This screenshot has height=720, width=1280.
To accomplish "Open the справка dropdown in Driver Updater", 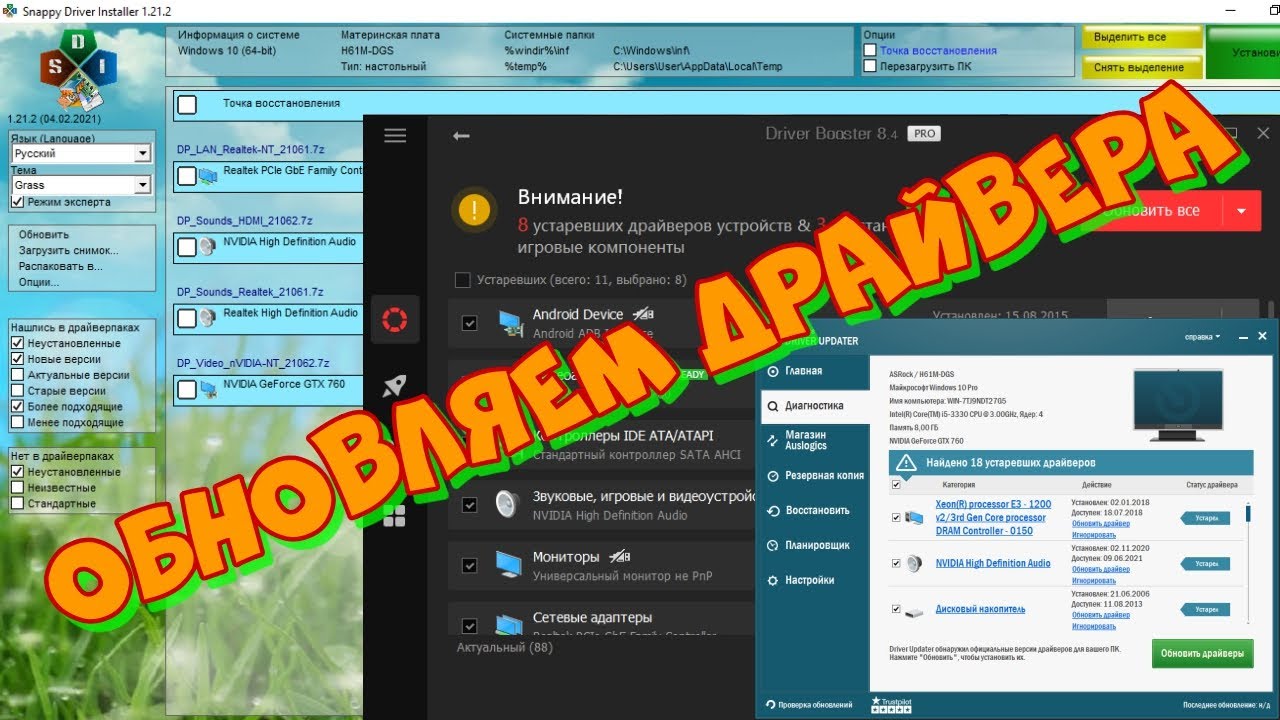I will pyautogui.click(x=1202, y=337).
